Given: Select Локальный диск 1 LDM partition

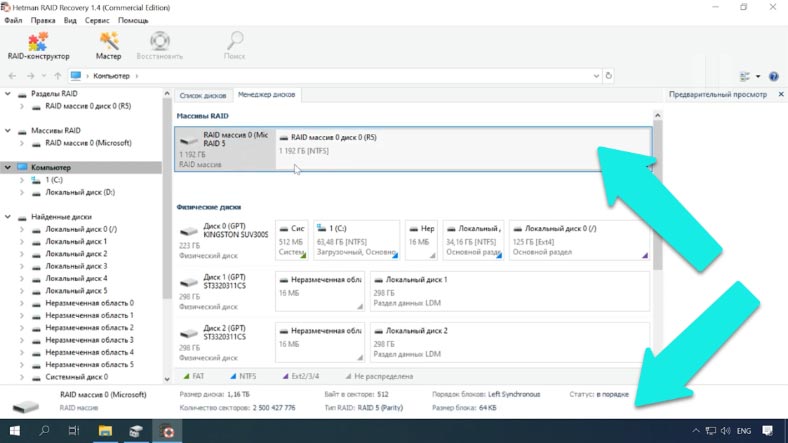Looking at the screenshot, I should tap(510, 291).
